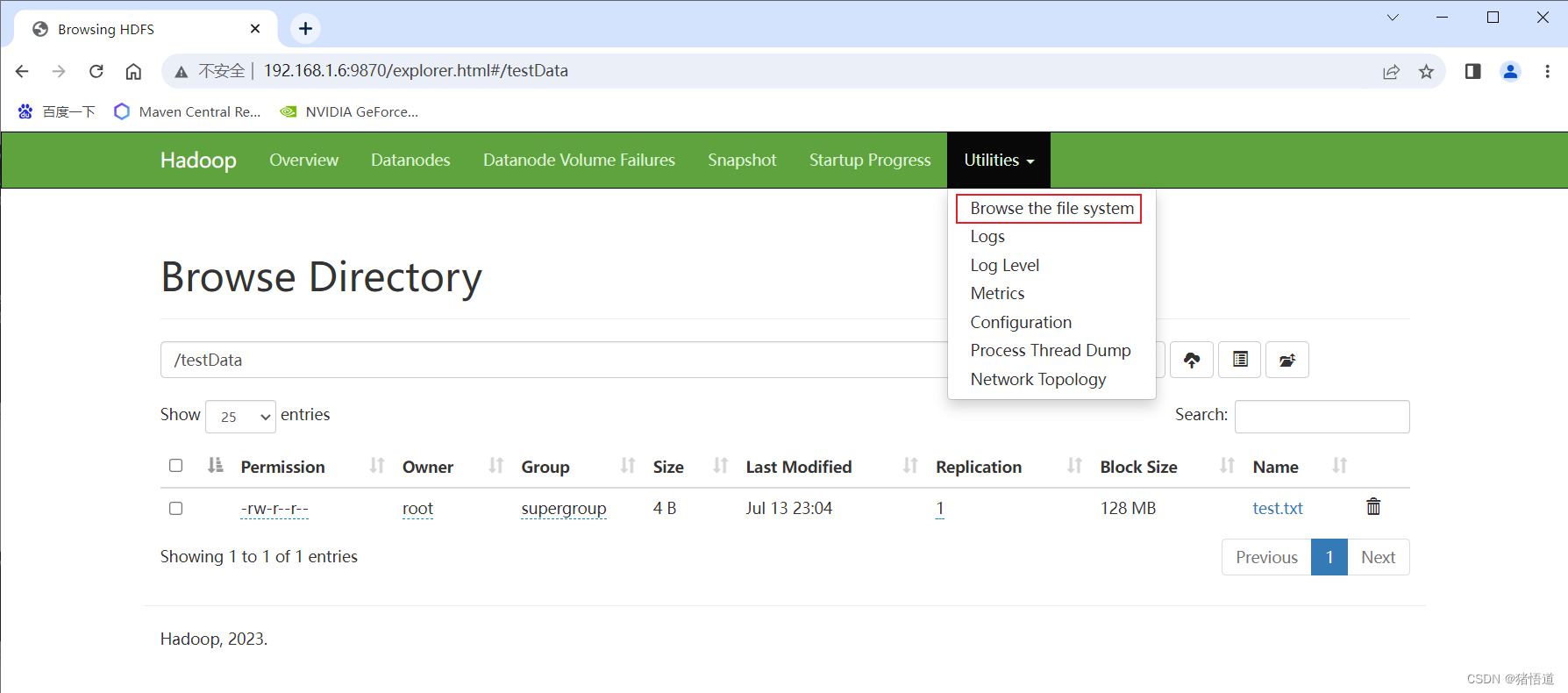Open the test.txt file link

[1277, 509]
